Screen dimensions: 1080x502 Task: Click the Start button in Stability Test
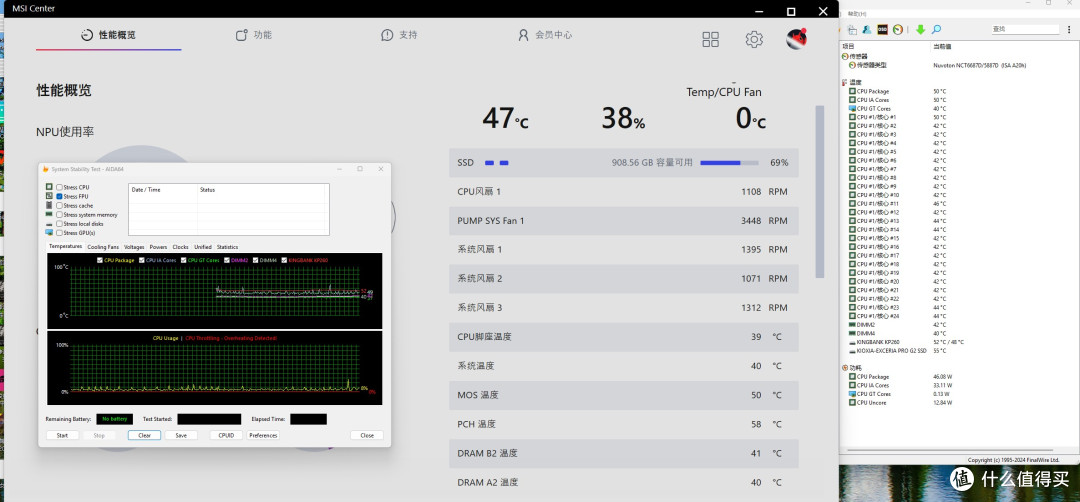(62, 435)
